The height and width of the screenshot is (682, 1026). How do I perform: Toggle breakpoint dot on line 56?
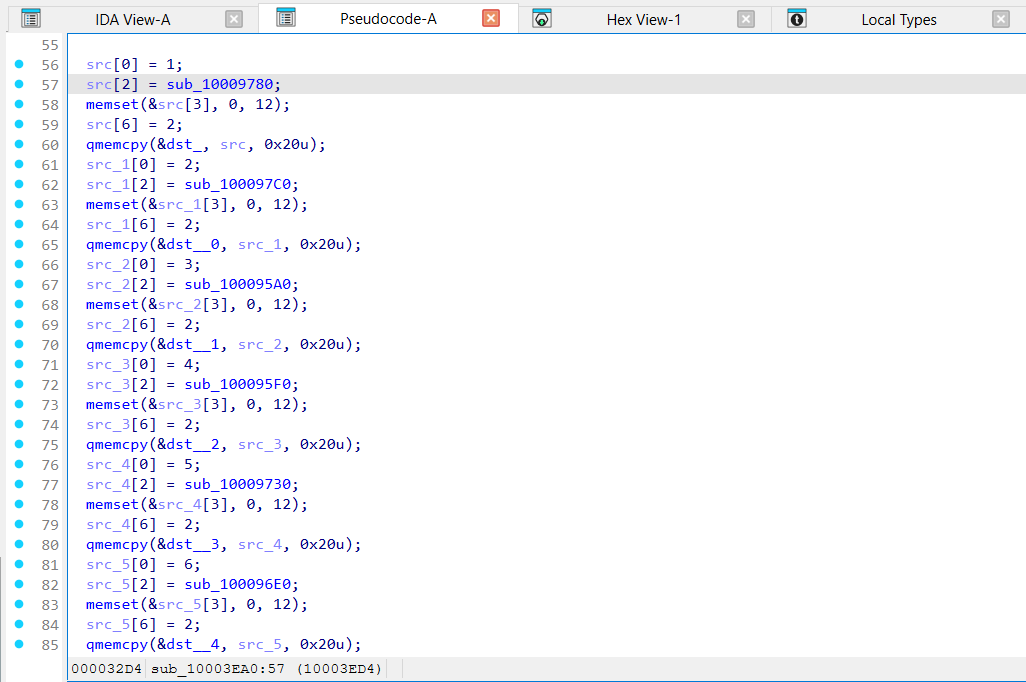pyautogui.click(x=19, y=64)
